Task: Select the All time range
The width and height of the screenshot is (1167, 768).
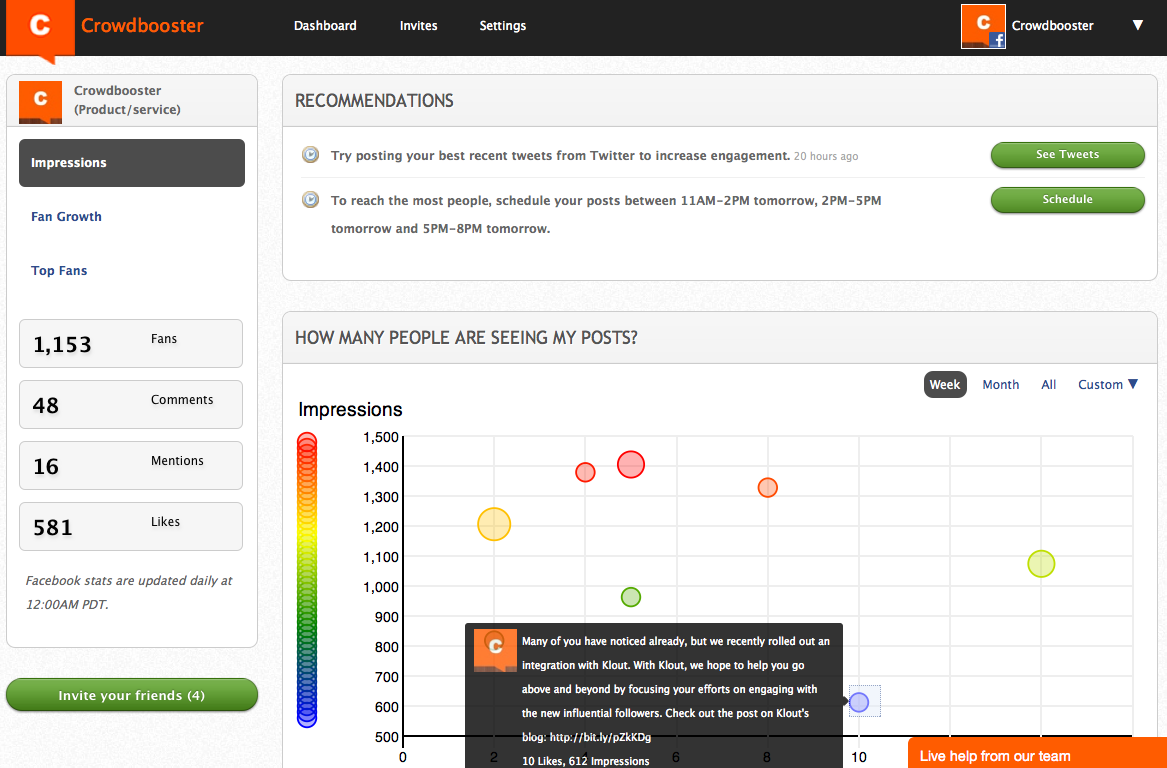Action: [1049, 385]
